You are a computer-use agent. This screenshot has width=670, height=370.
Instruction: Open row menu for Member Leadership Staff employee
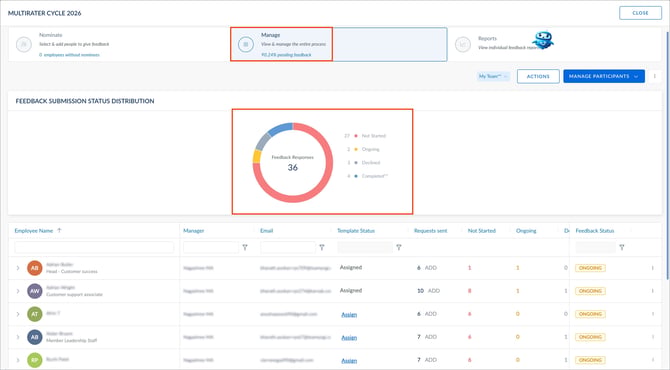tap(652, 337)
